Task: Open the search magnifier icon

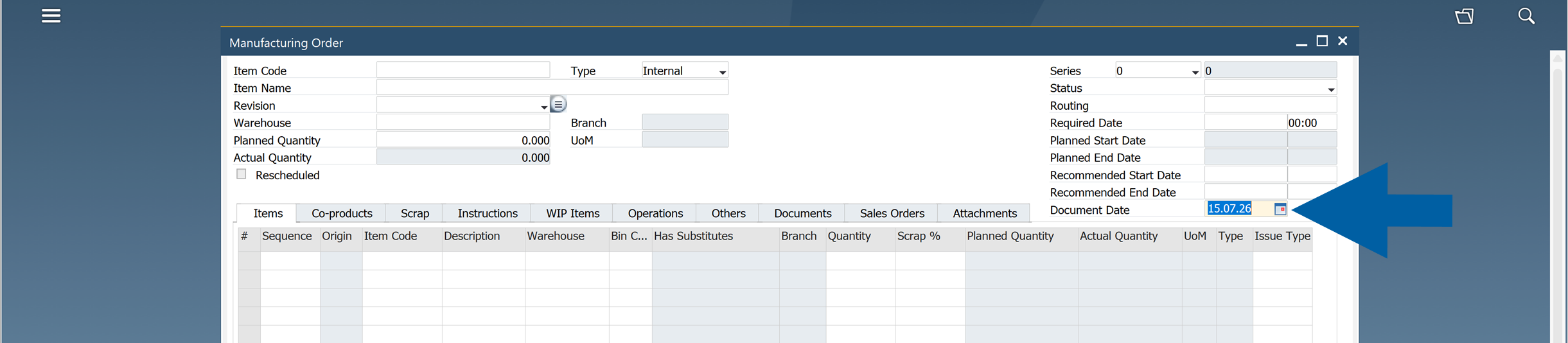Action: [x=1526, y=16]
